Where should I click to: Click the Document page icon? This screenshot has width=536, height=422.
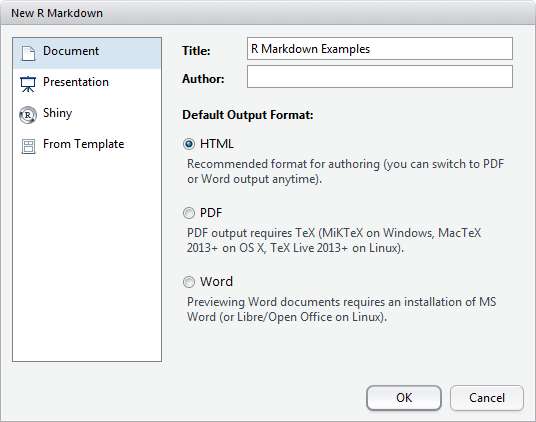click(x=28, y=53)
